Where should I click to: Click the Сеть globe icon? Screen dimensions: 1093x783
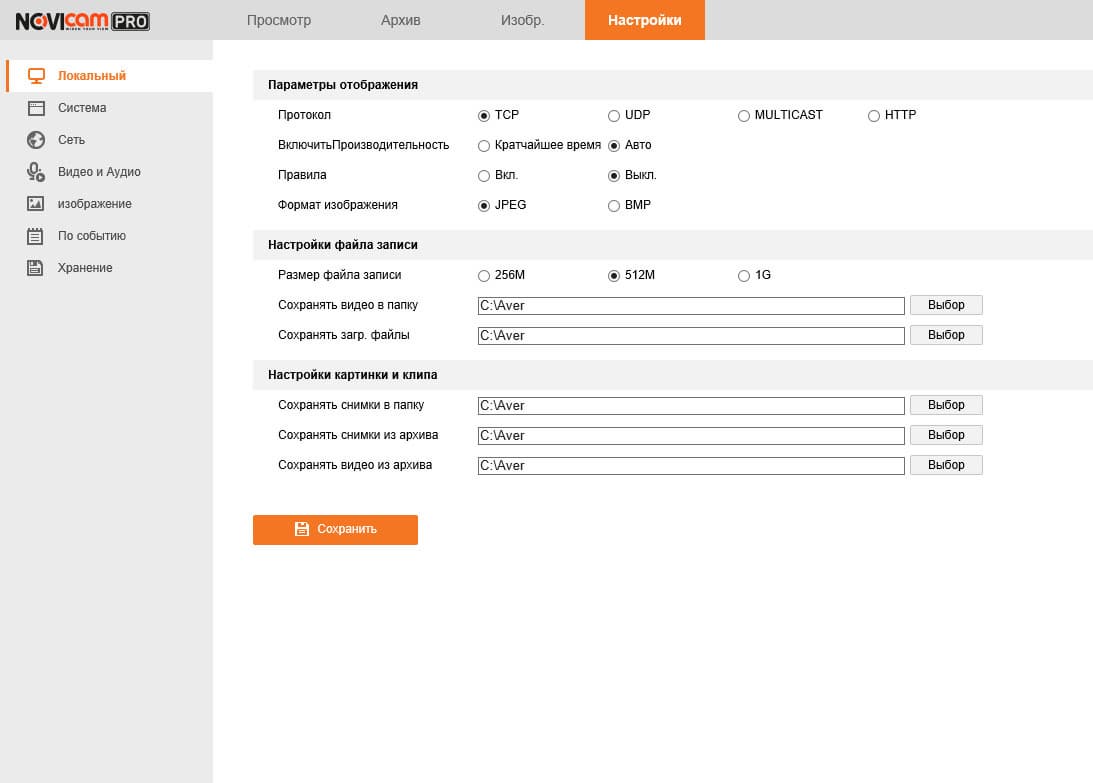pyautogui.click(x=36, y=140)
